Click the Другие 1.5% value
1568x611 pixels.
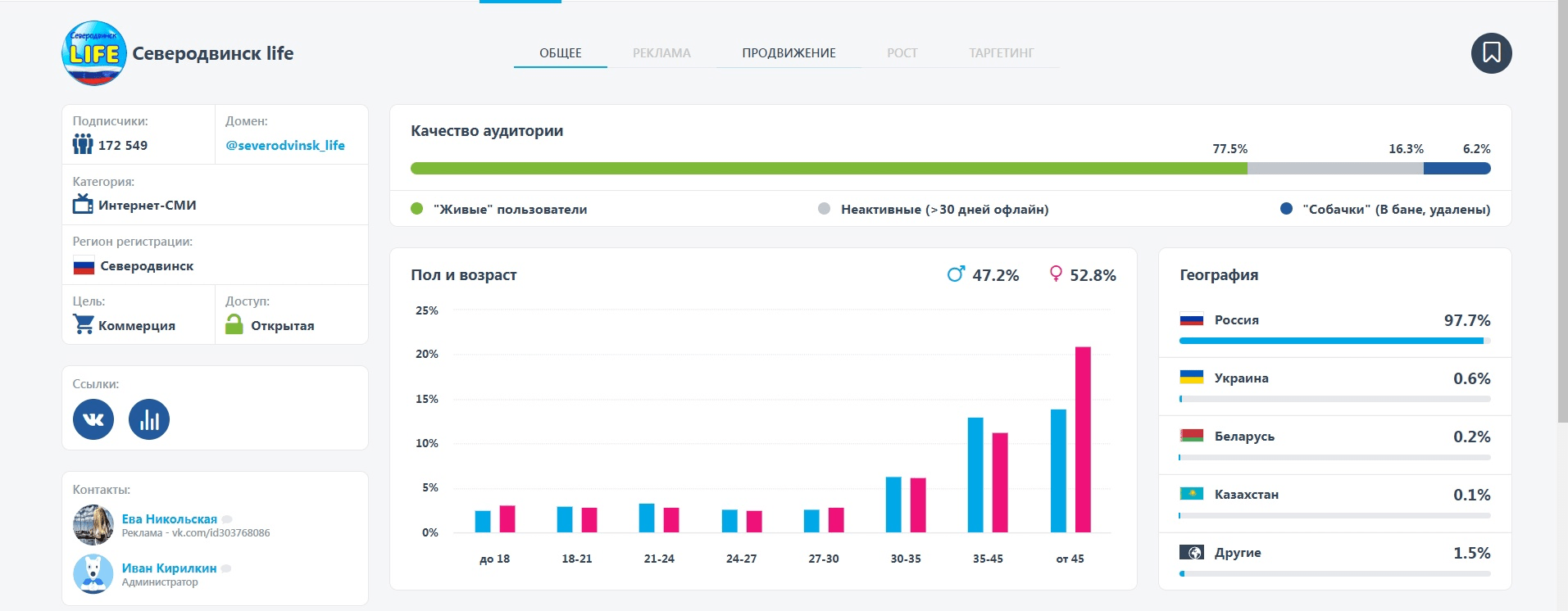click(x=1471, y=553)
